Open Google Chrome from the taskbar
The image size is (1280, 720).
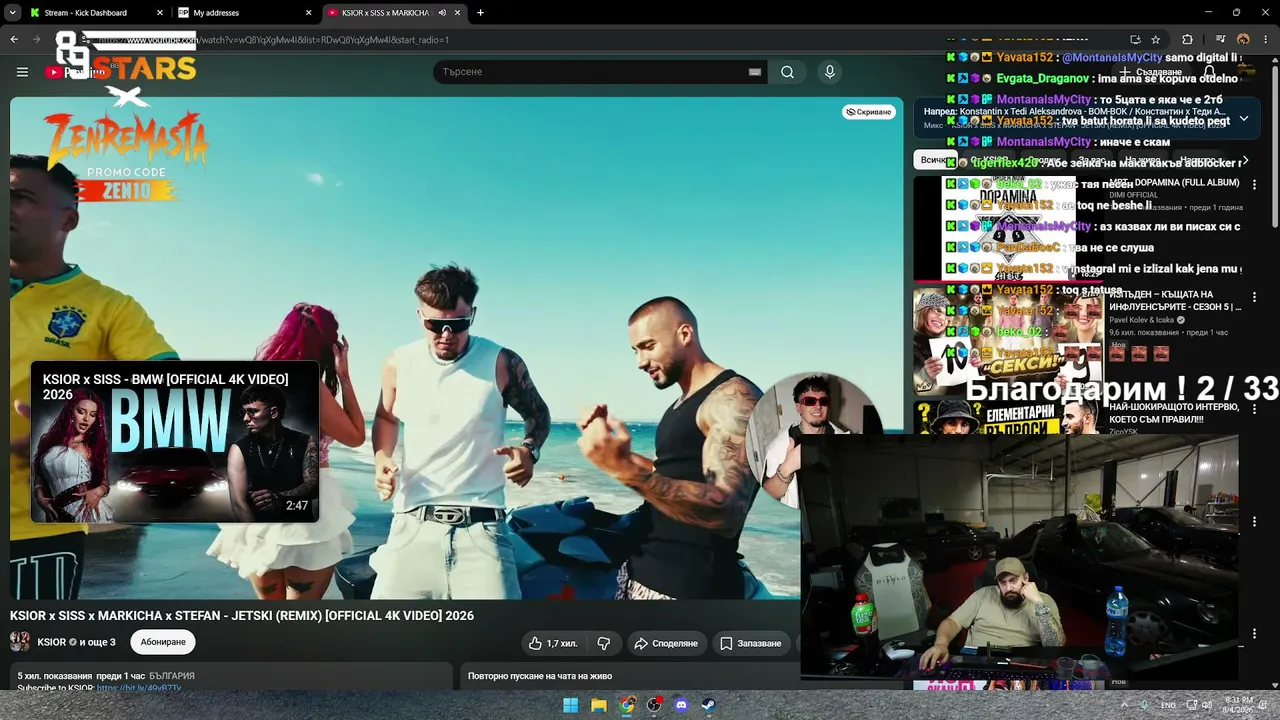[627, 705]
